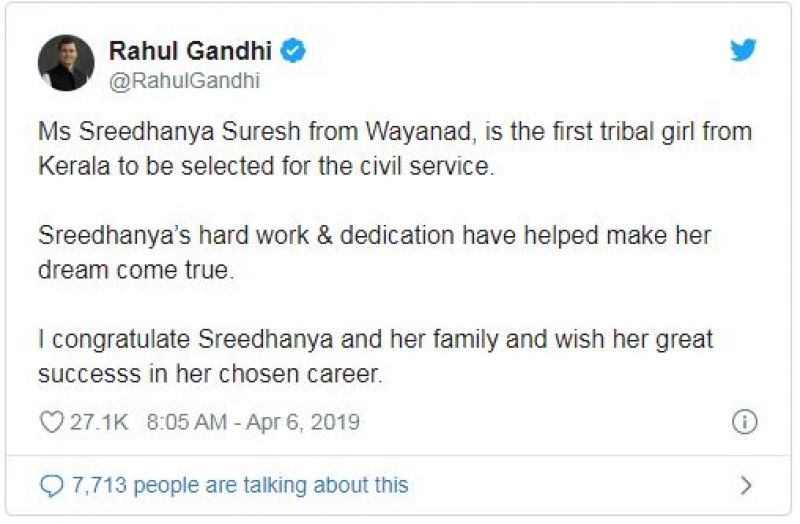Click the speech bubble reply icon
Image resolution: width=800 pixels, height=524 pixels.
tap(51, 485)
